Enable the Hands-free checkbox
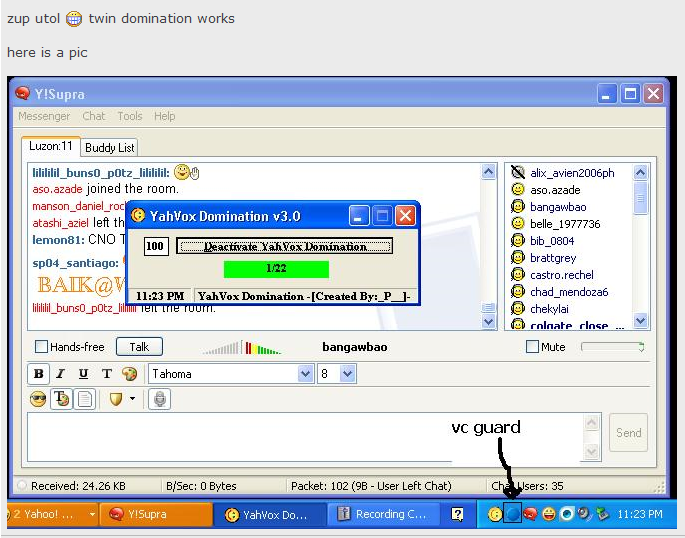685x538 pixels. tap(42, 347)
